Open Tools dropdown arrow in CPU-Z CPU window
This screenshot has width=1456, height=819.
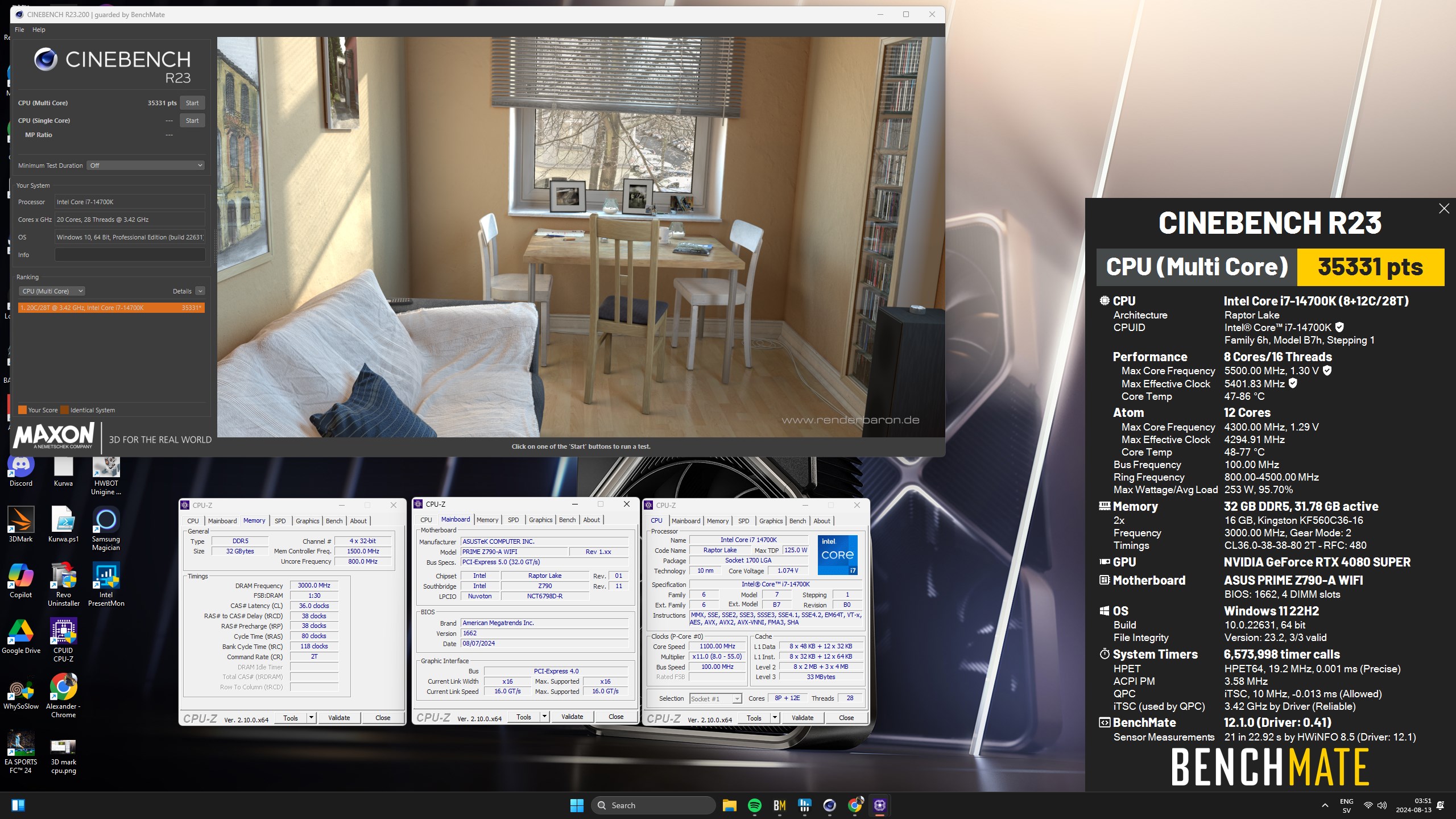775,718
